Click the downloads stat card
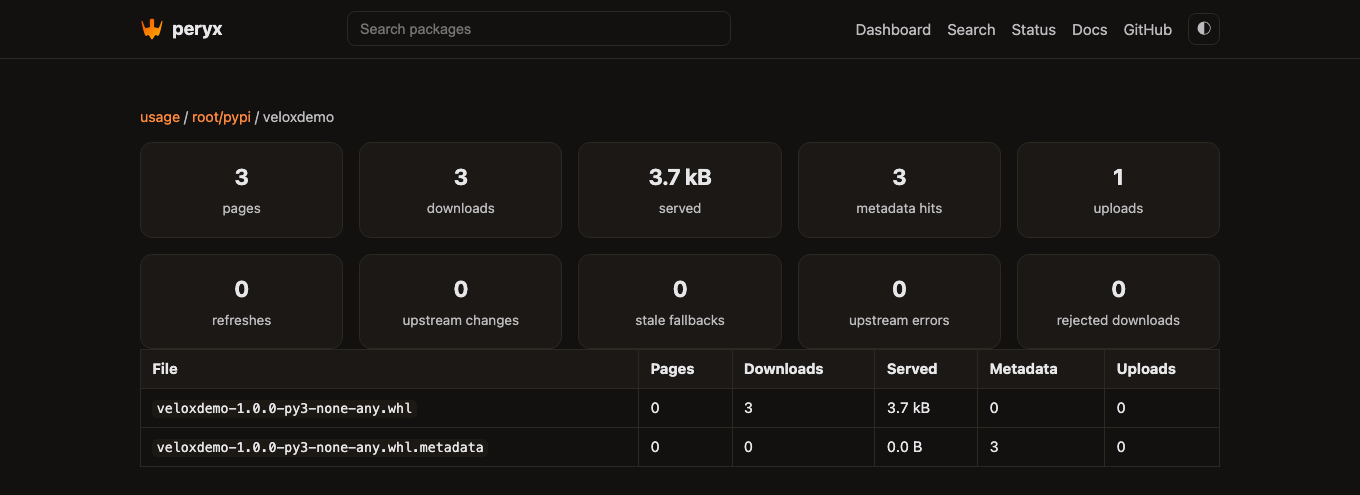This screenshot has height=495, width=1360. tap(460, 190)
